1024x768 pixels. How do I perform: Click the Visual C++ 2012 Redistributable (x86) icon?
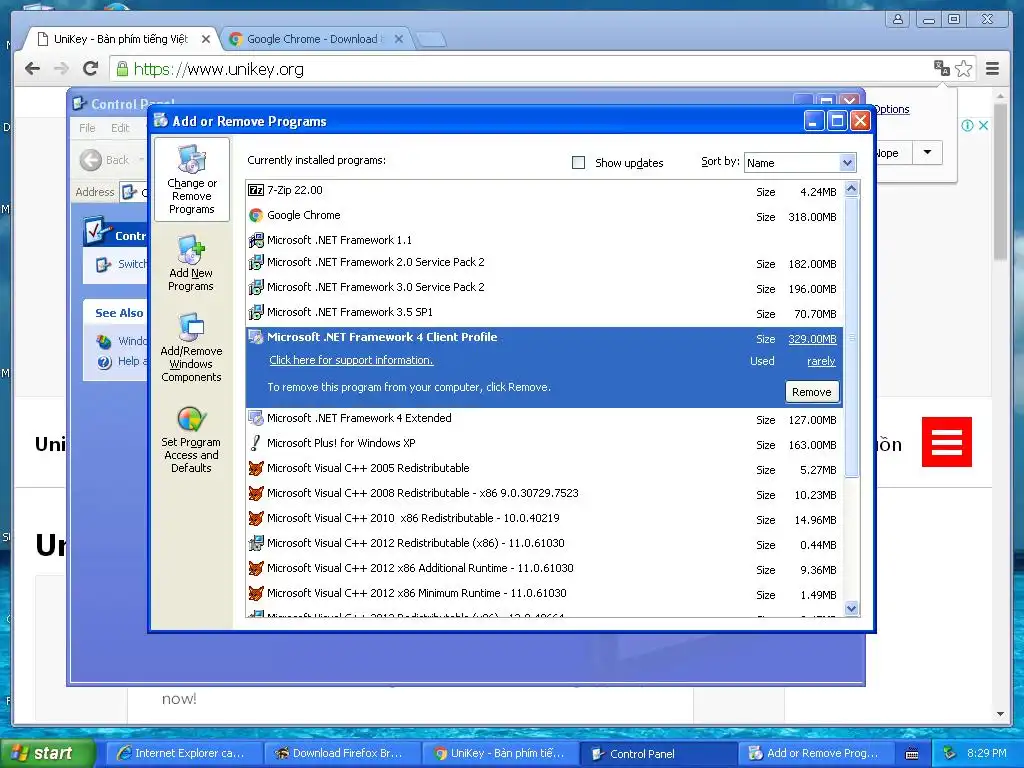coord(256,543)
